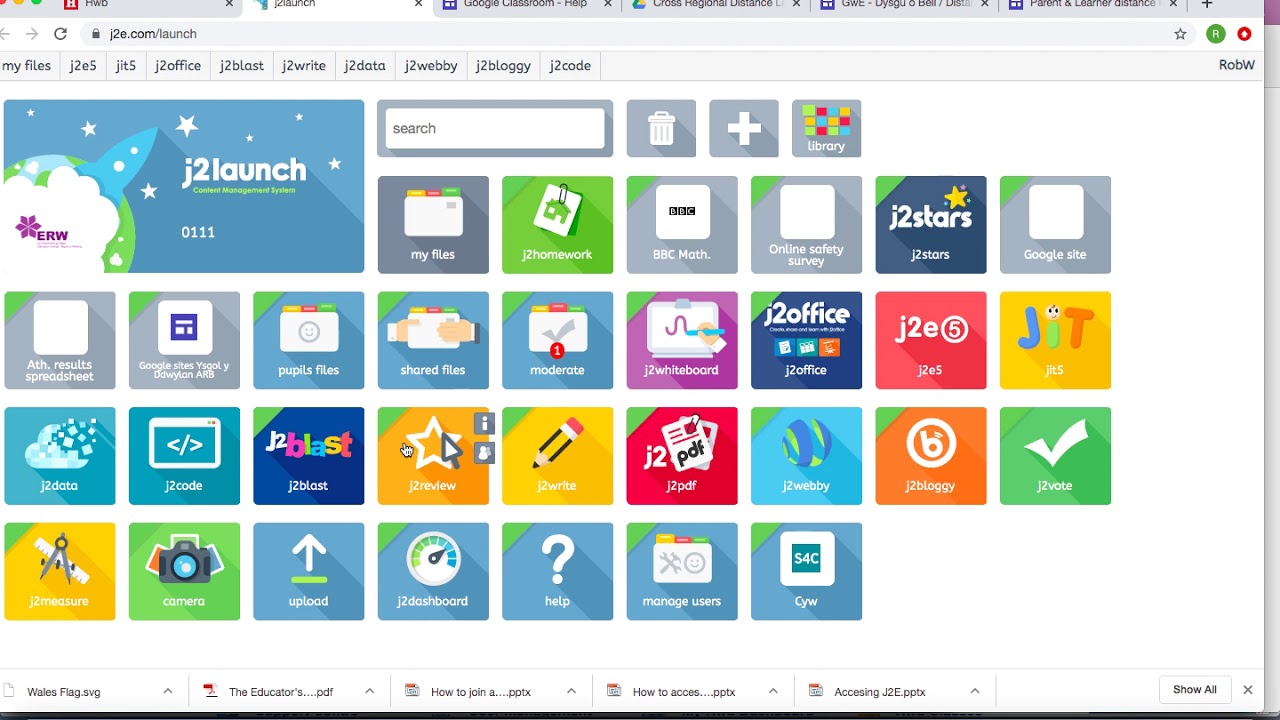Select j2write in top menu
The image size is (1280, 720).
point(304,66)
